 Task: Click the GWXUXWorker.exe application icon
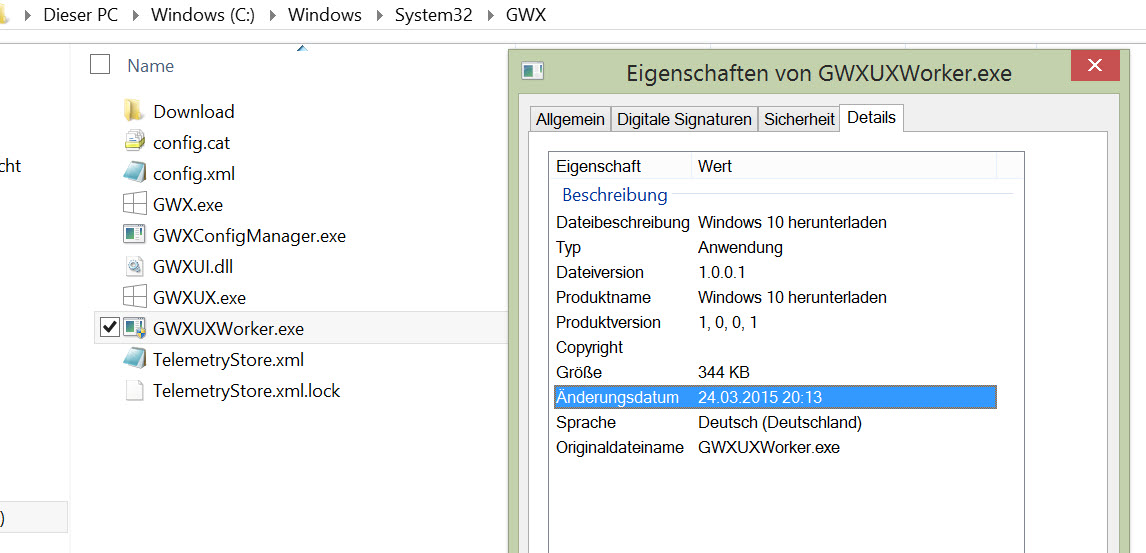135,329
